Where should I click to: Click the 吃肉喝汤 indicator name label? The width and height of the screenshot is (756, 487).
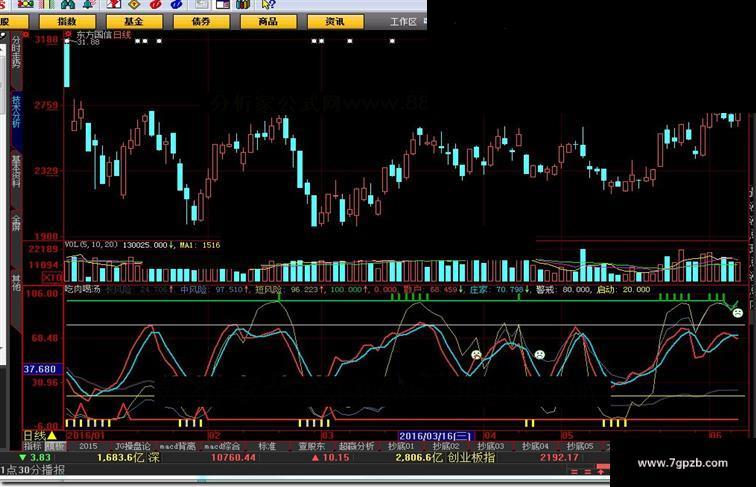coord(83,290)
